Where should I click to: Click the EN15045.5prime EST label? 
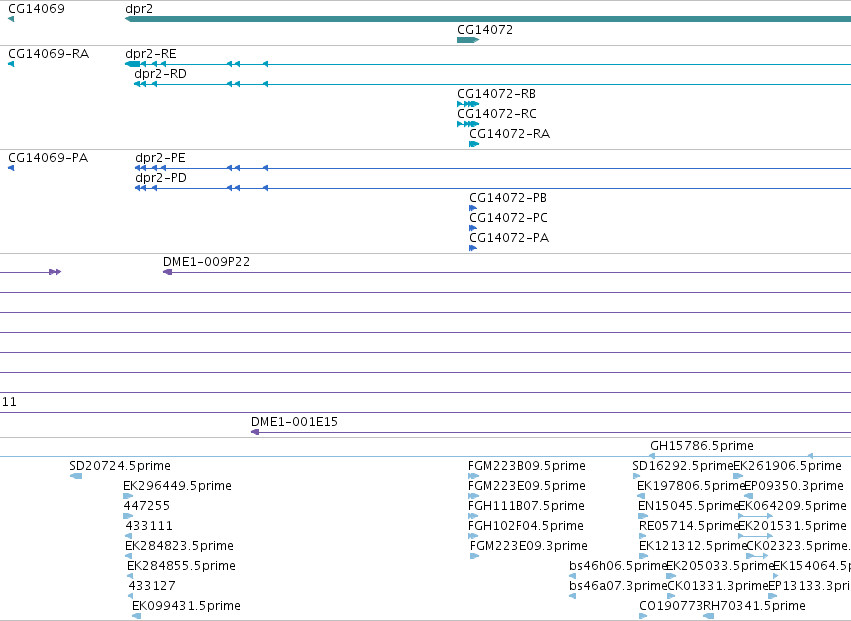pos(688,506)
